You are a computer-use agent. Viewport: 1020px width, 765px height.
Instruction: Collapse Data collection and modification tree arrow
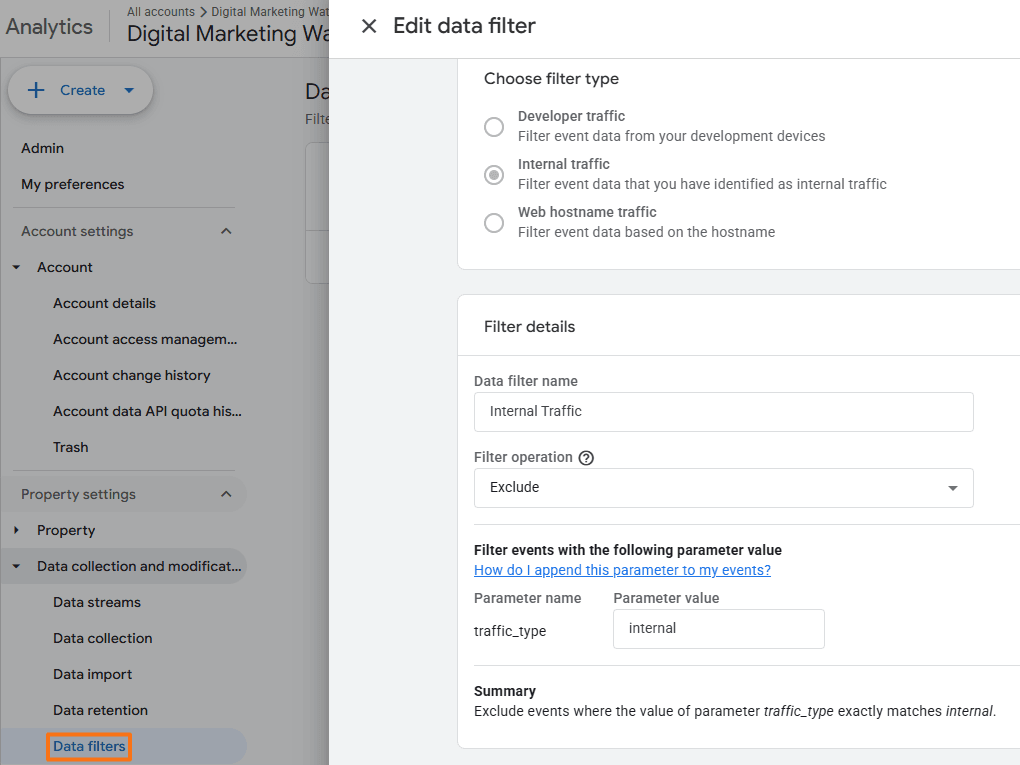[x=16, y=567]
